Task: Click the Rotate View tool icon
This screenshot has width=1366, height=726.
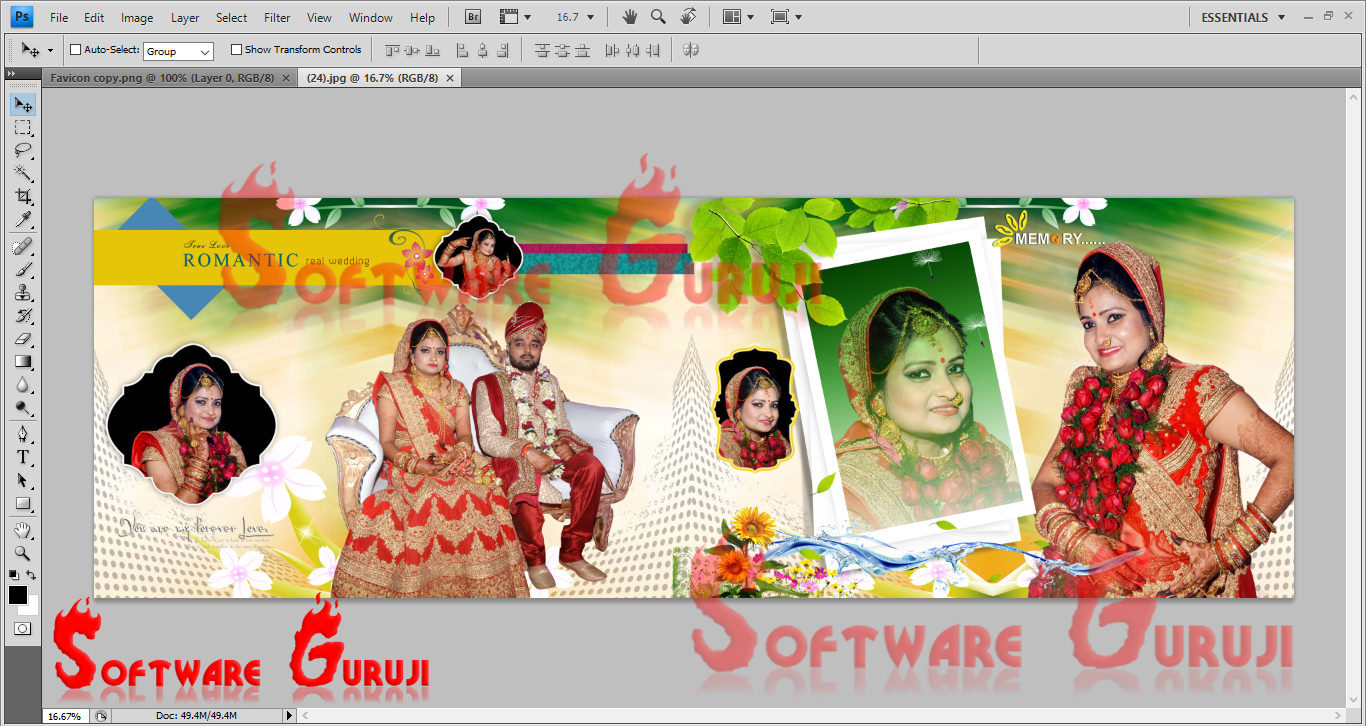Action: click(x=688, y=17)
